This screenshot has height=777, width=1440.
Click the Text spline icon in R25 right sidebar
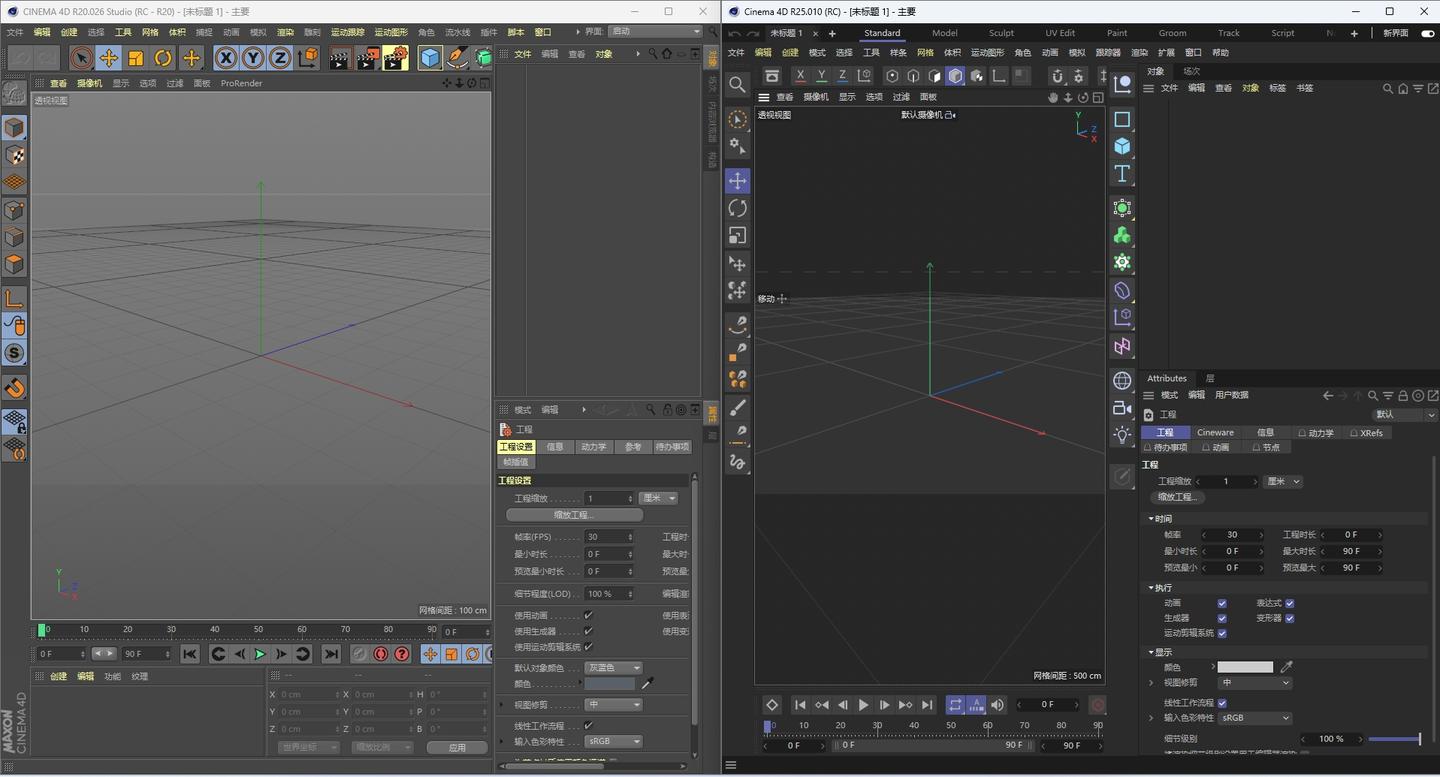(x=1121, y=173)
